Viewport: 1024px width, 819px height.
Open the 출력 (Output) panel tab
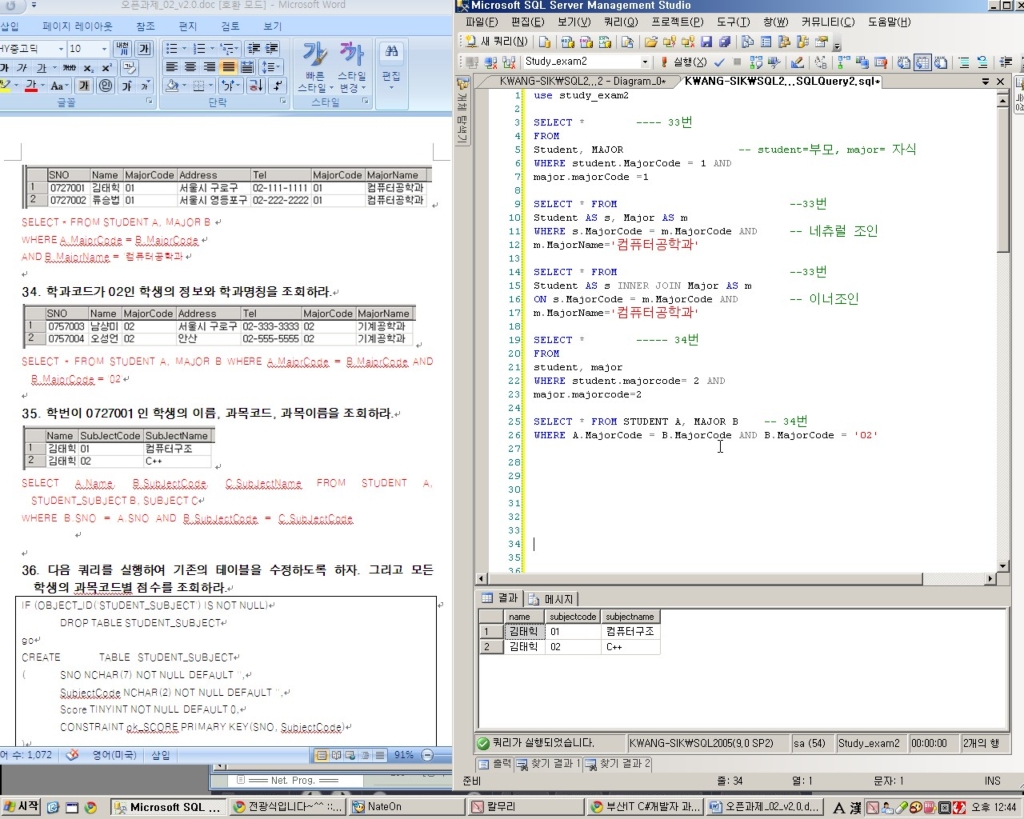[x=494, y=763]
